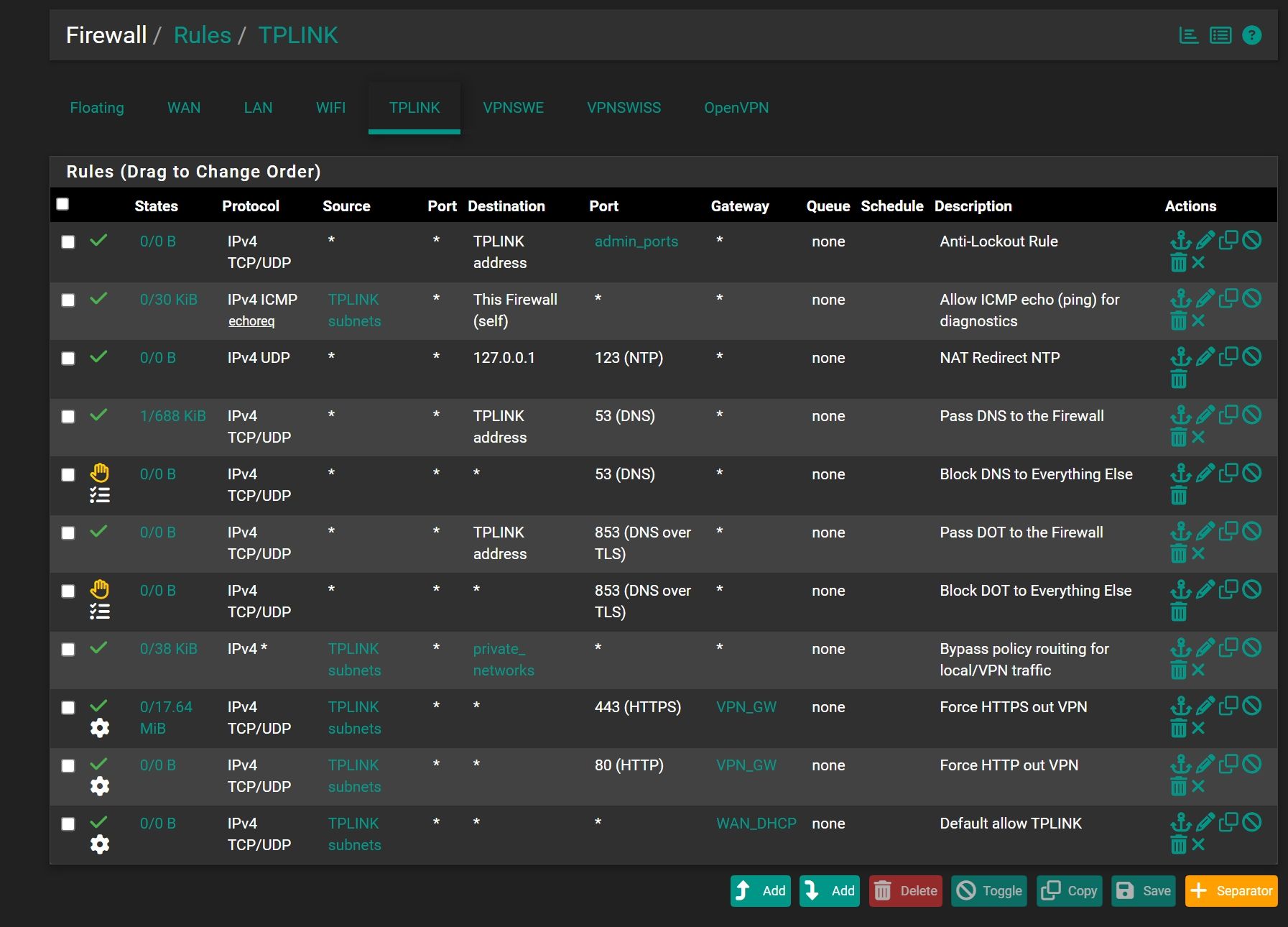Screen dimensions: 1288x927
Task: Click the TPLINK breadcrumb link
Action: pyautogui.click(x=298, y=35)
